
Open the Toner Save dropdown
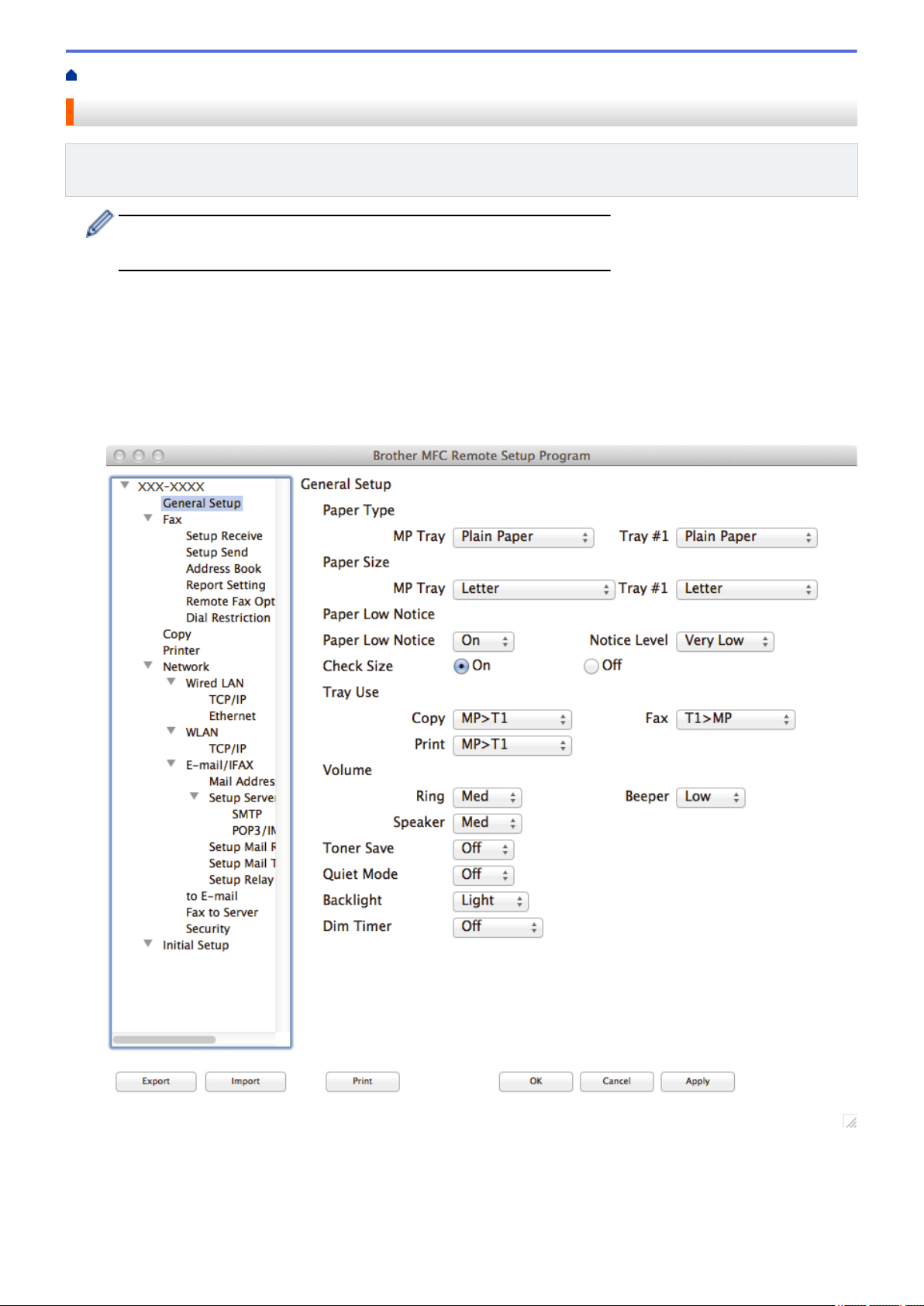(x=484, y=849)
